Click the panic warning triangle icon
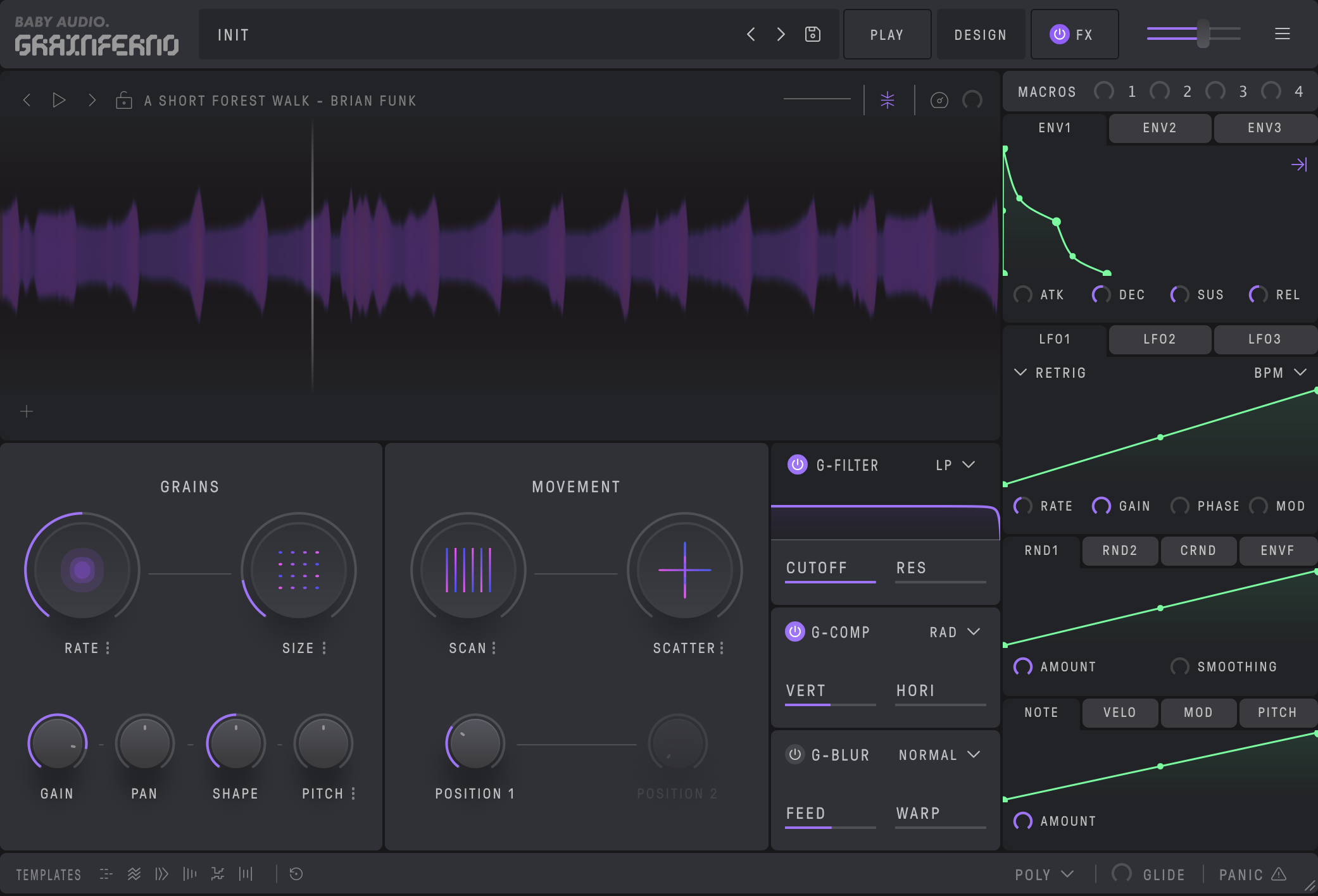1318x896 pixels. (x=1279, y=874)
